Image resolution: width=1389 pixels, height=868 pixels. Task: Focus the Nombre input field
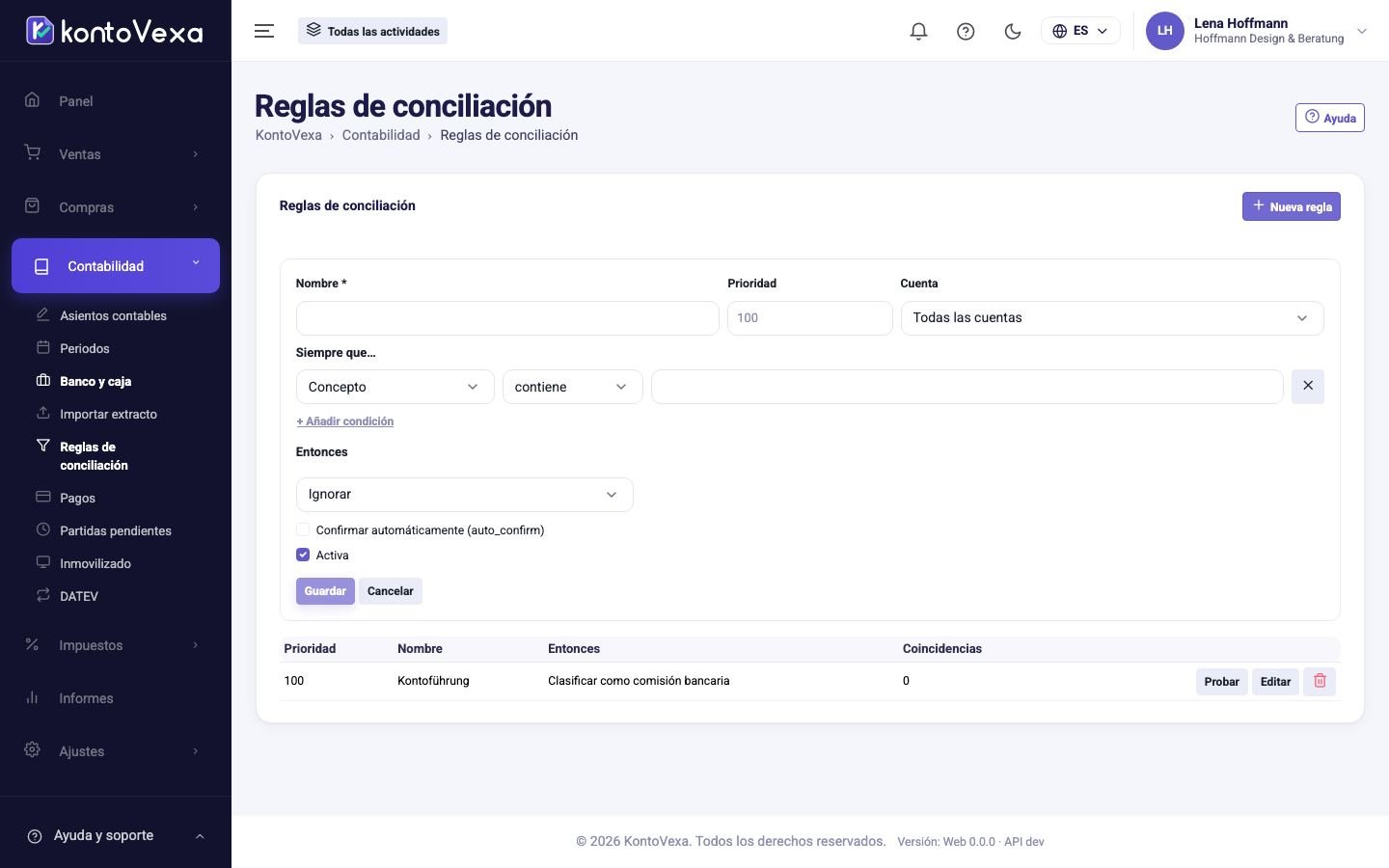507,318
